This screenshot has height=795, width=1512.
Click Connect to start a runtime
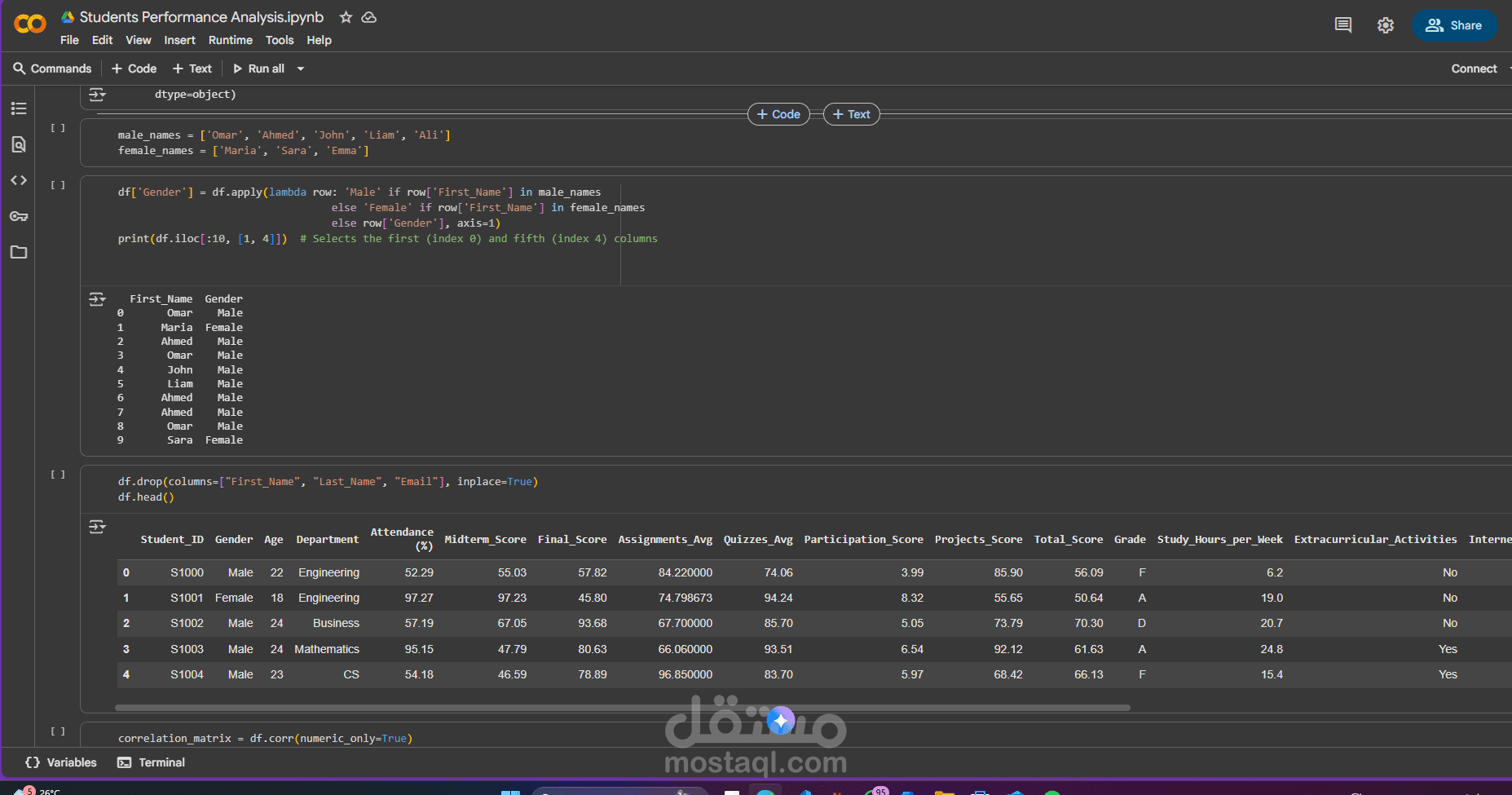tap(1473, 68)
